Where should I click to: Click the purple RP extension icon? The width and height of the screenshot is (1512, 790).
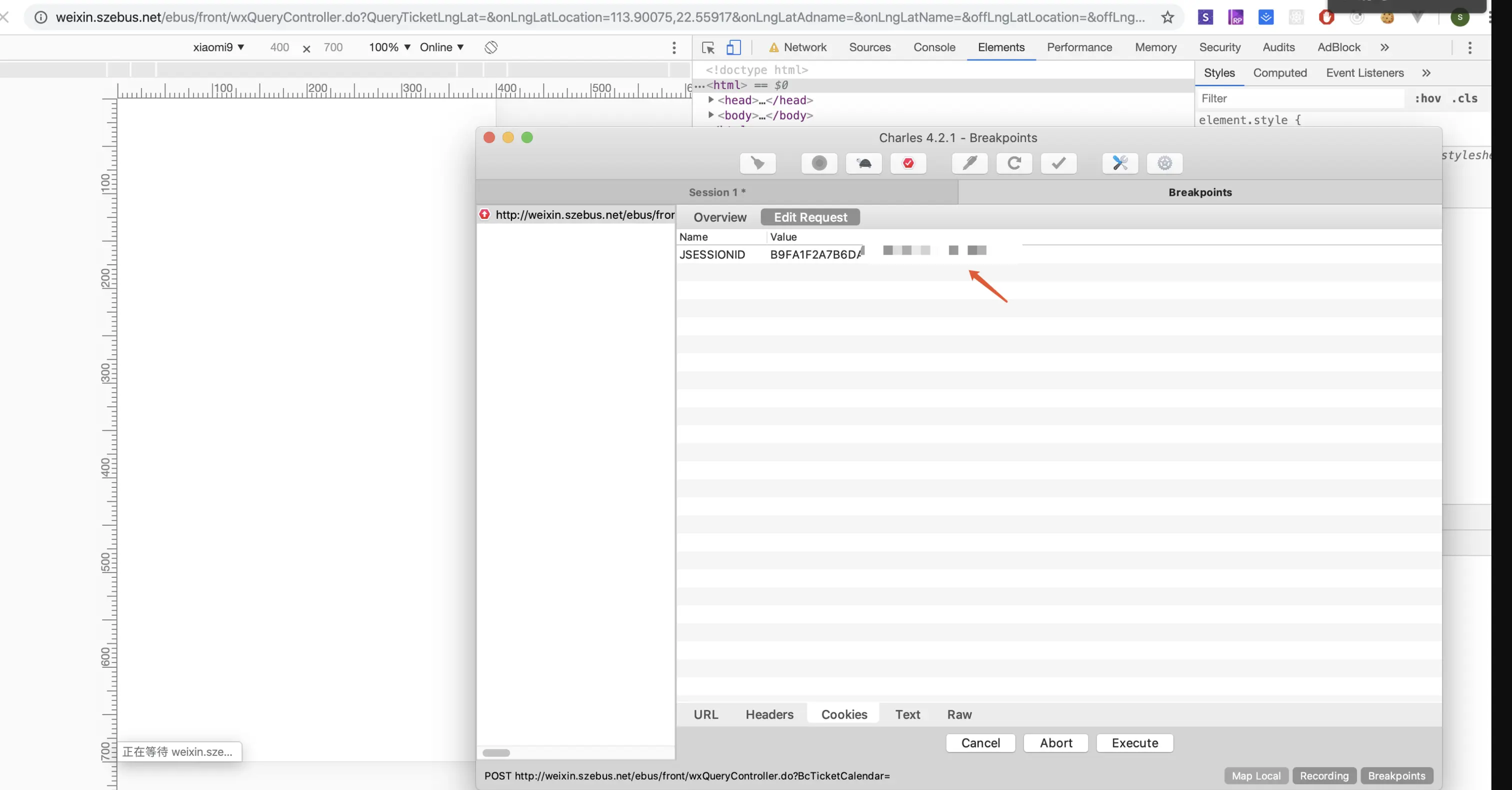1235,17
